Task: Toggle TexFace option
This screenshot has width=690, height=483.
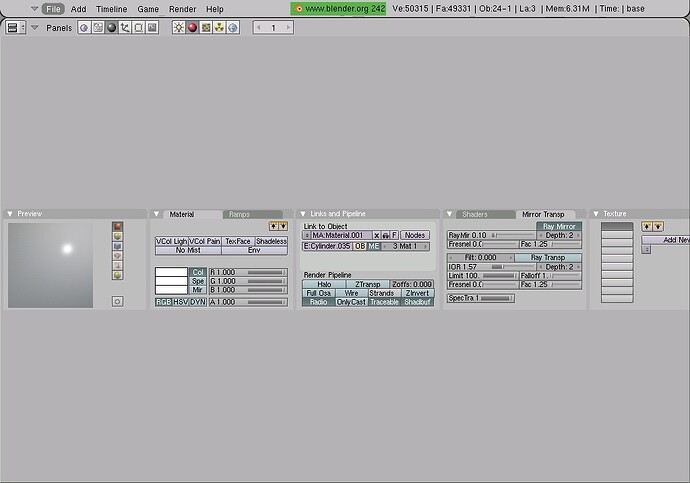Action: [x=238, y=241]
